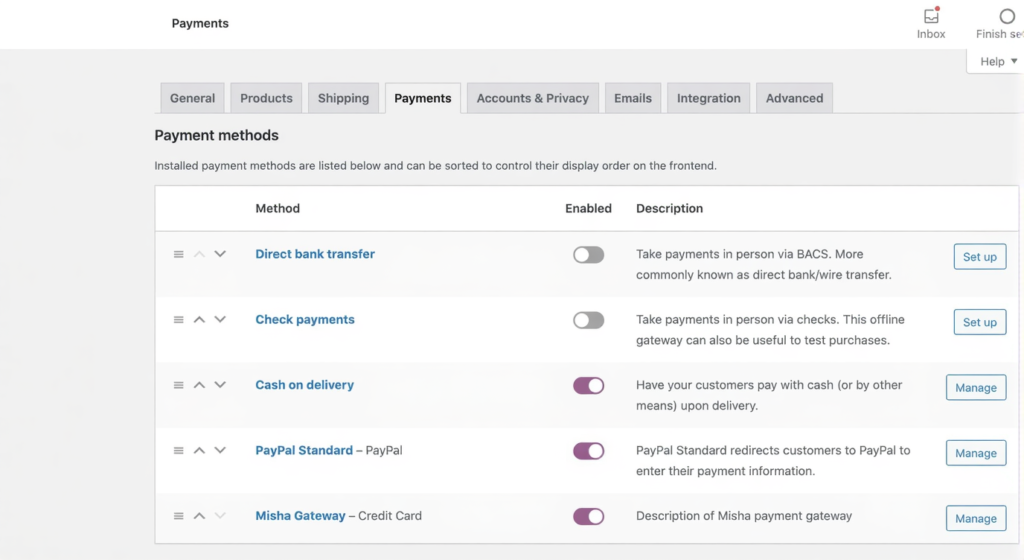Open the Accounts & Privacy tab

click(x=532, y=98)
